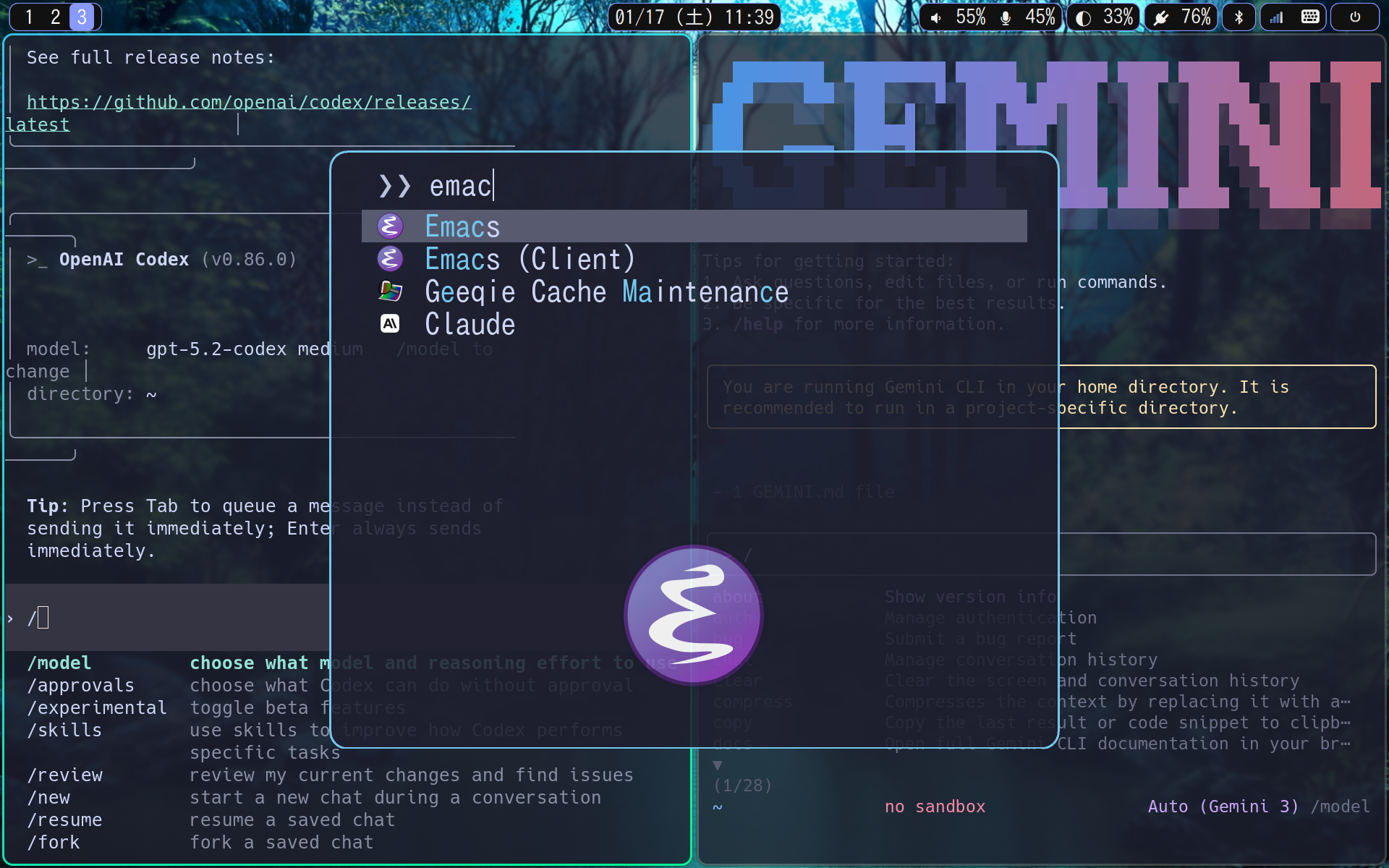Choose the /review command in Codex list
The height and width of the screenshot is (868, 1389).
[65, 775]
